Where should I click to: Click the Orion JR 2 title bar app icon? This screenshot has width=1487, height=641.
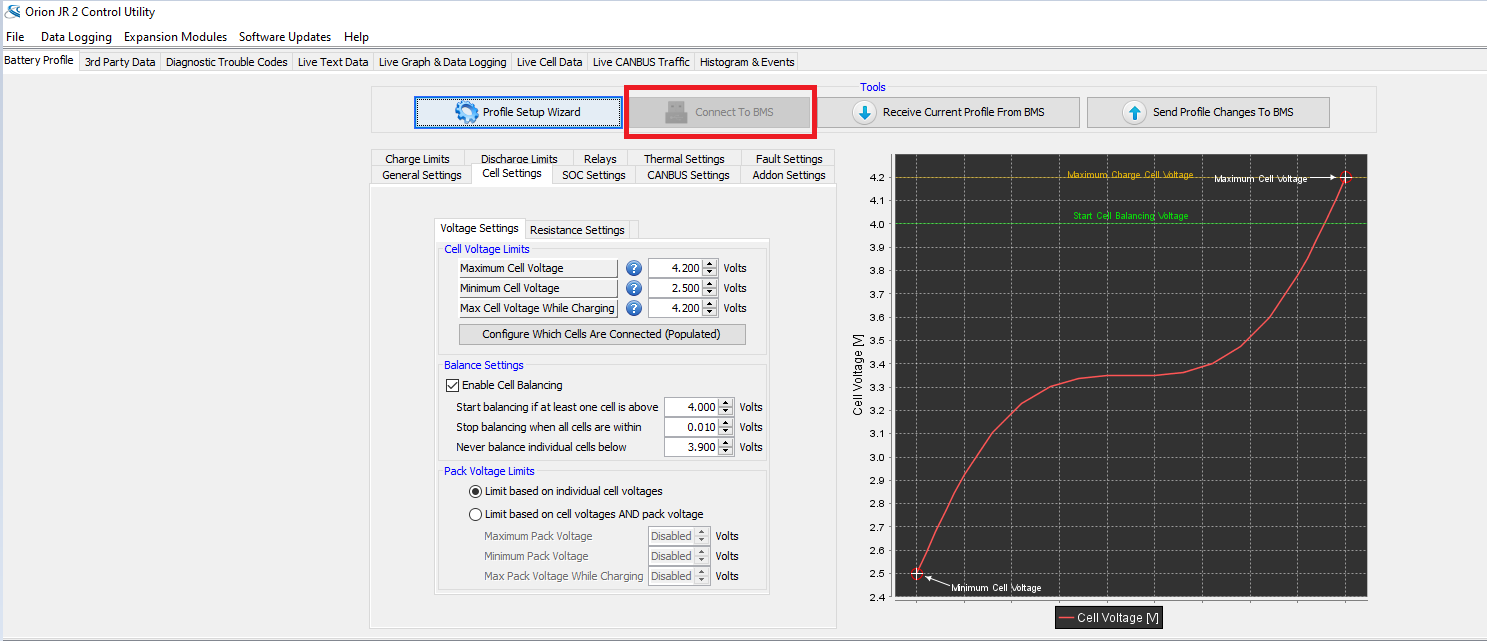click(12, 12)
